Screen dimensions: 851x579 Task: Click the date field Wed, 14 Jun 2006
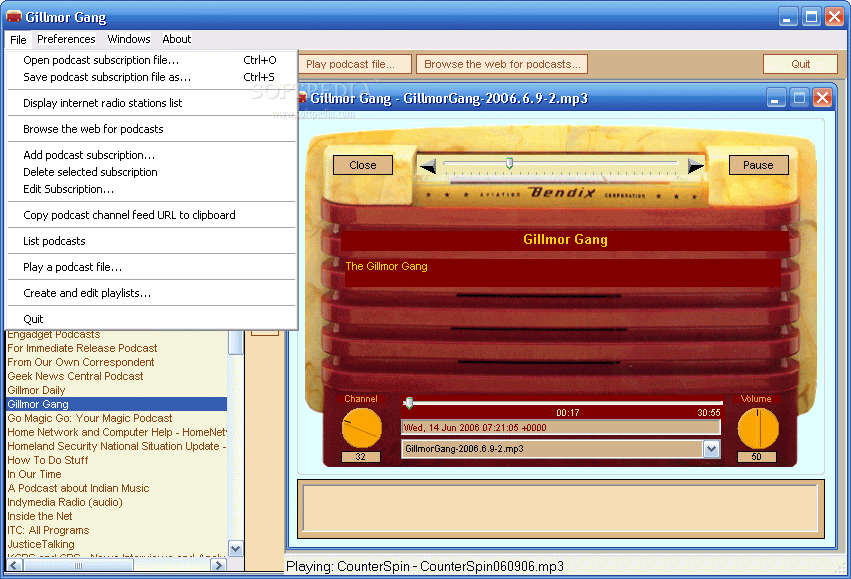point(561,428)
